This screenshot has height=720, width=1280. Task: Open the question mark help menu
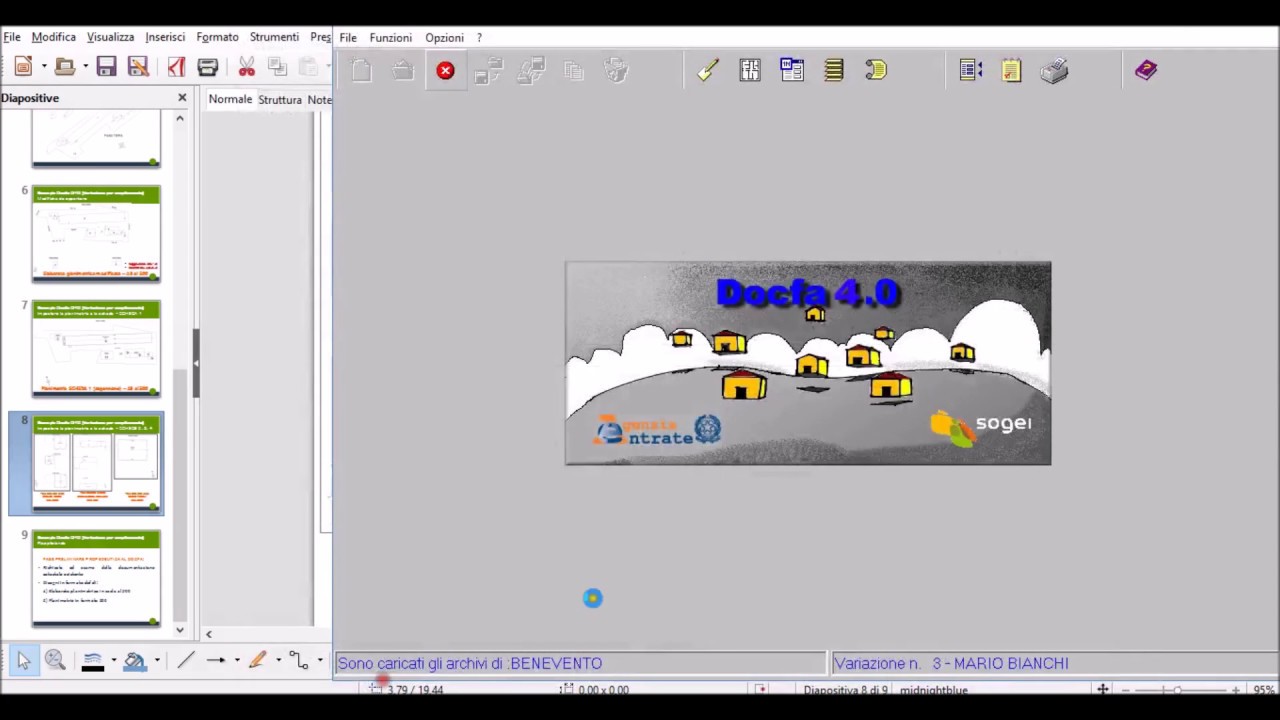click(x=479, y=38)
